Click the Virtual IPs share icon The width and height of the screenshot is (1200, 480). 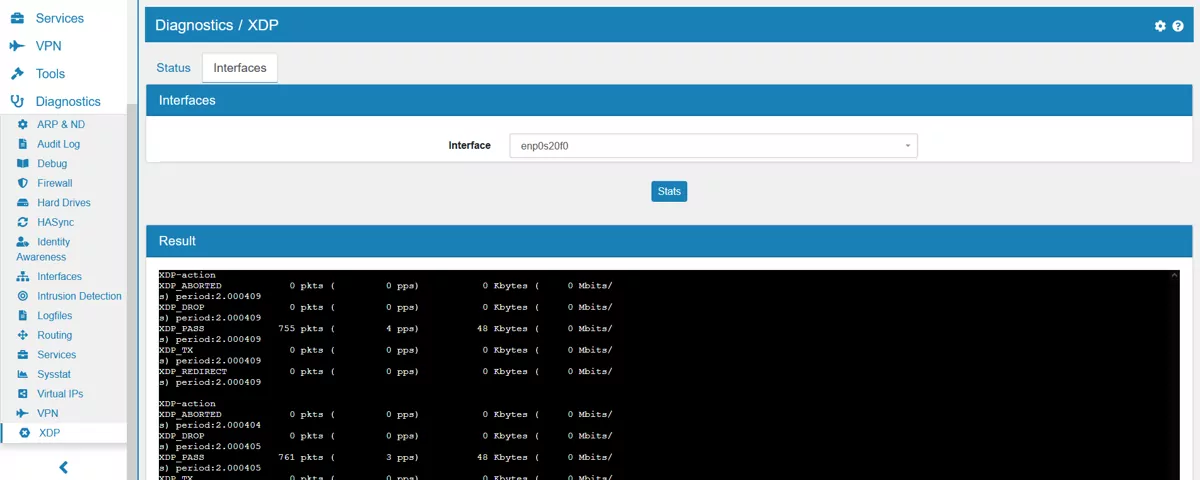point(23,394)
